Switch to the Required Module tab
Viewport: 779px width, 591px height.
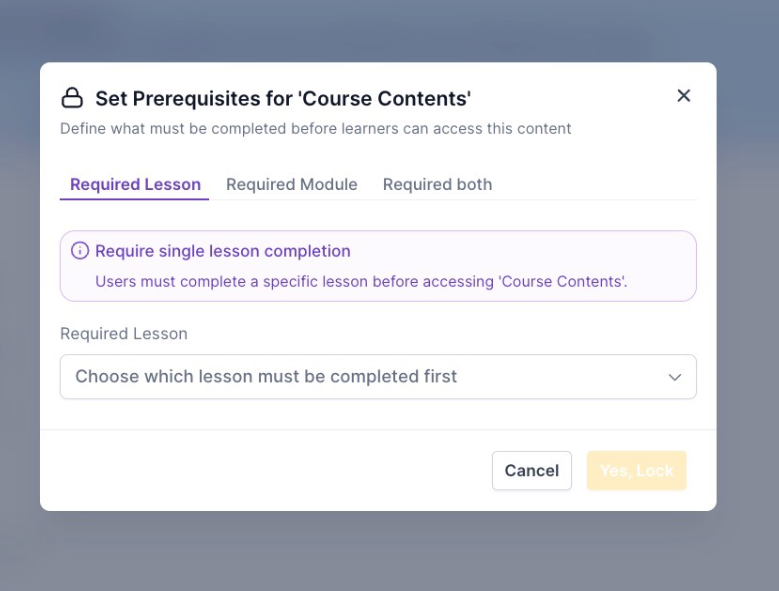(x=291, y=184)
